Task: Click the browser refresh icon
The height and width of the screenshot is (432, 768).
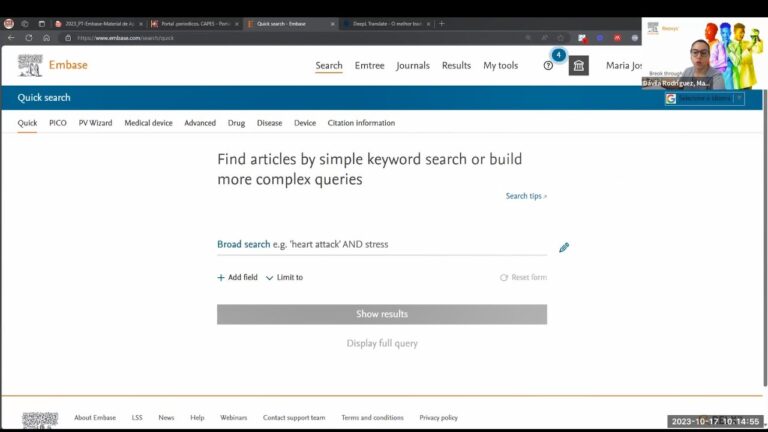Action: point(29,38)
